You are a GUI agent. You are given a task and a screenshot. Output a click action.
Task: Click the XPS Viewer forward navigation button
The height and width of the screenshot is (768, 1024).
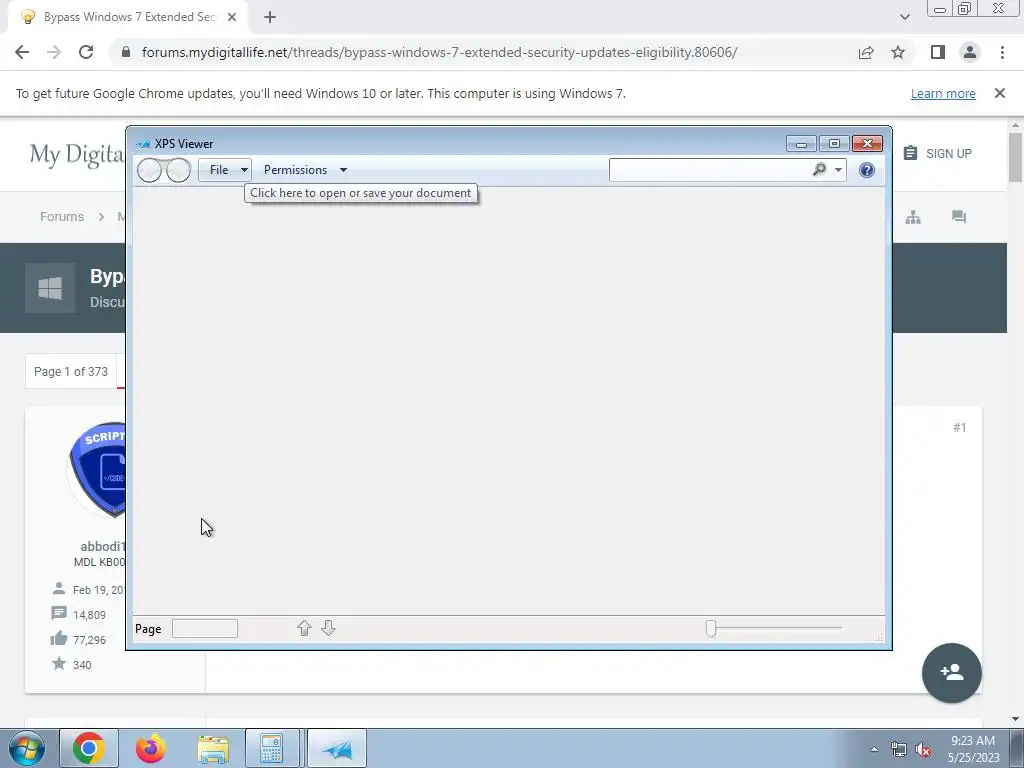click(178, 170)
